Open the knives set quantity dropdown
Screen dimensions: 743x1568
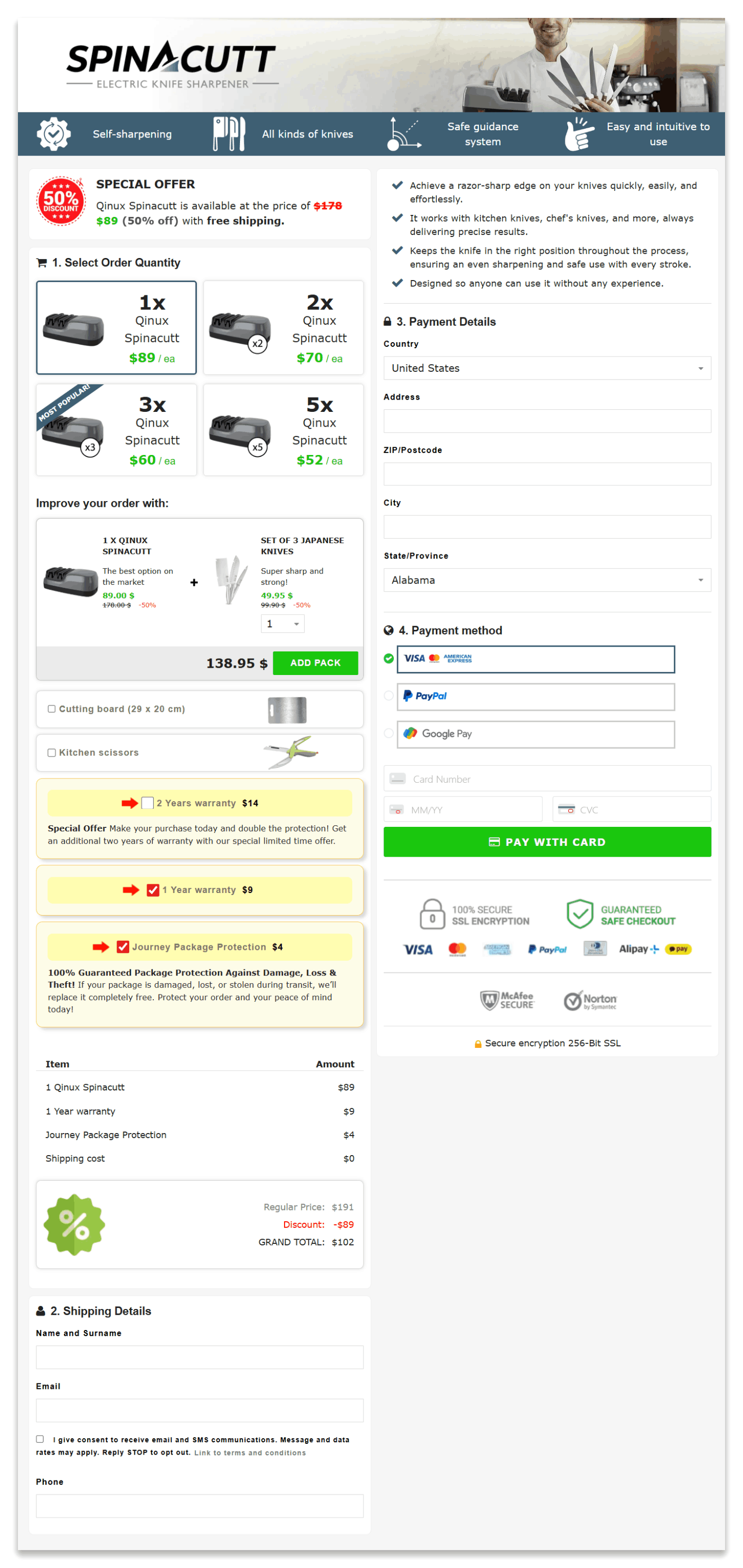[x=283, y=624]
